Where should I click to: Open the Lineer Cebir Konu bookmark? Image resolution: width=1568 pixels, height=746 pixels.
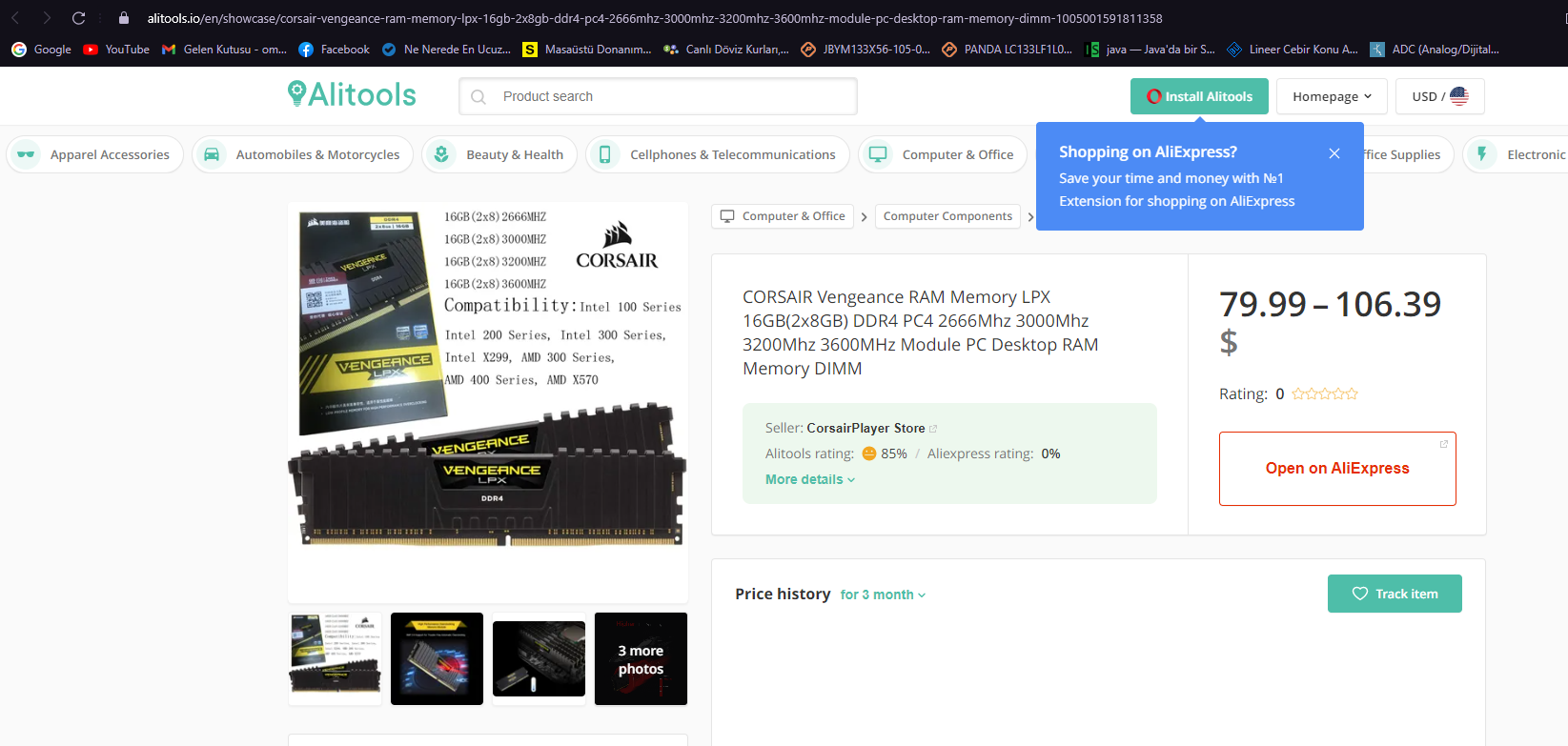(1293, 50)
